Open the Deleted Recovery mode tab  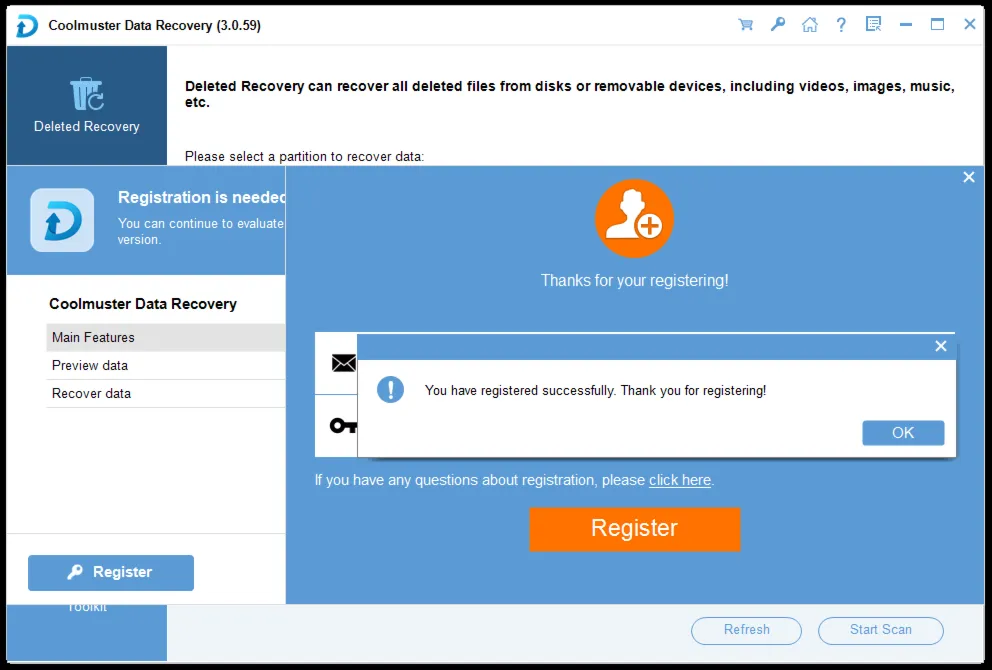coord(87,105)
